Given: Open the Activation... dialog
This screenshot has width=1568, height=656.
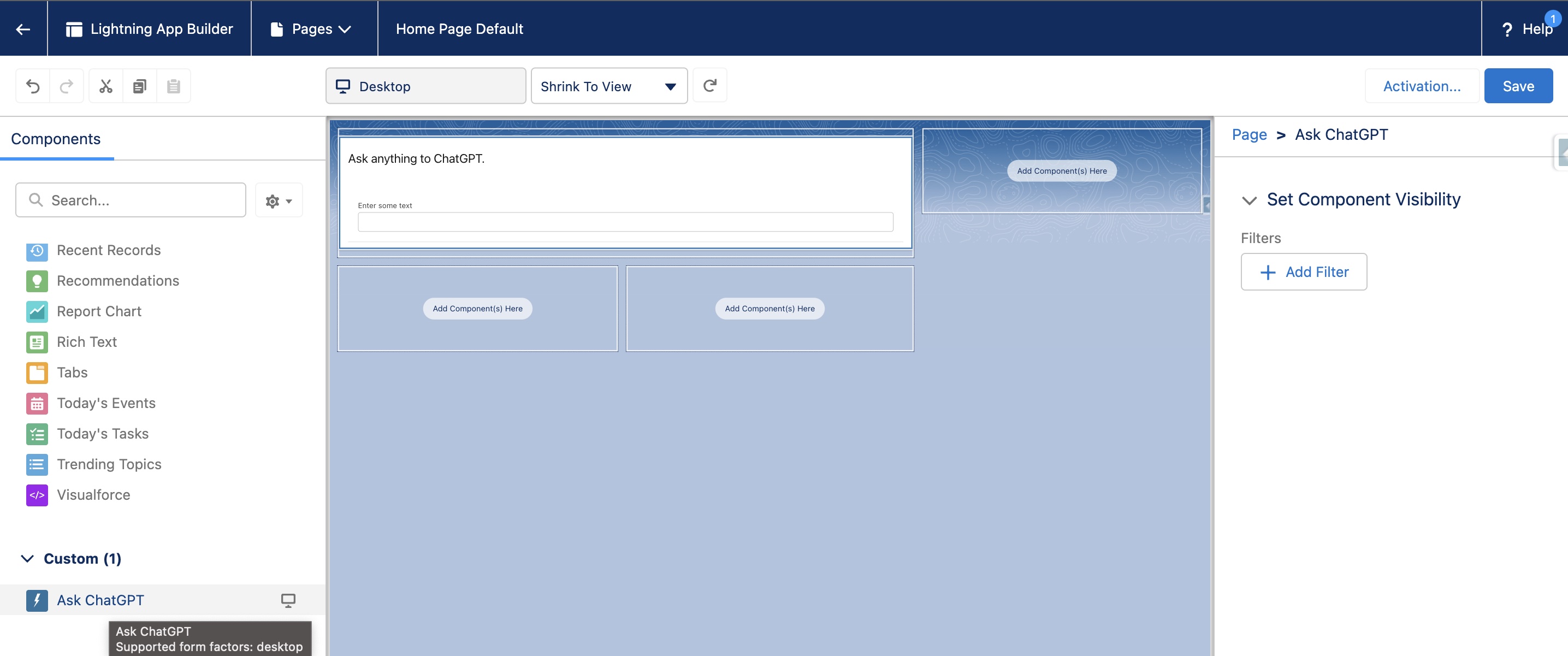Looking at the screenshot, I should click(x=1421, y=86).
